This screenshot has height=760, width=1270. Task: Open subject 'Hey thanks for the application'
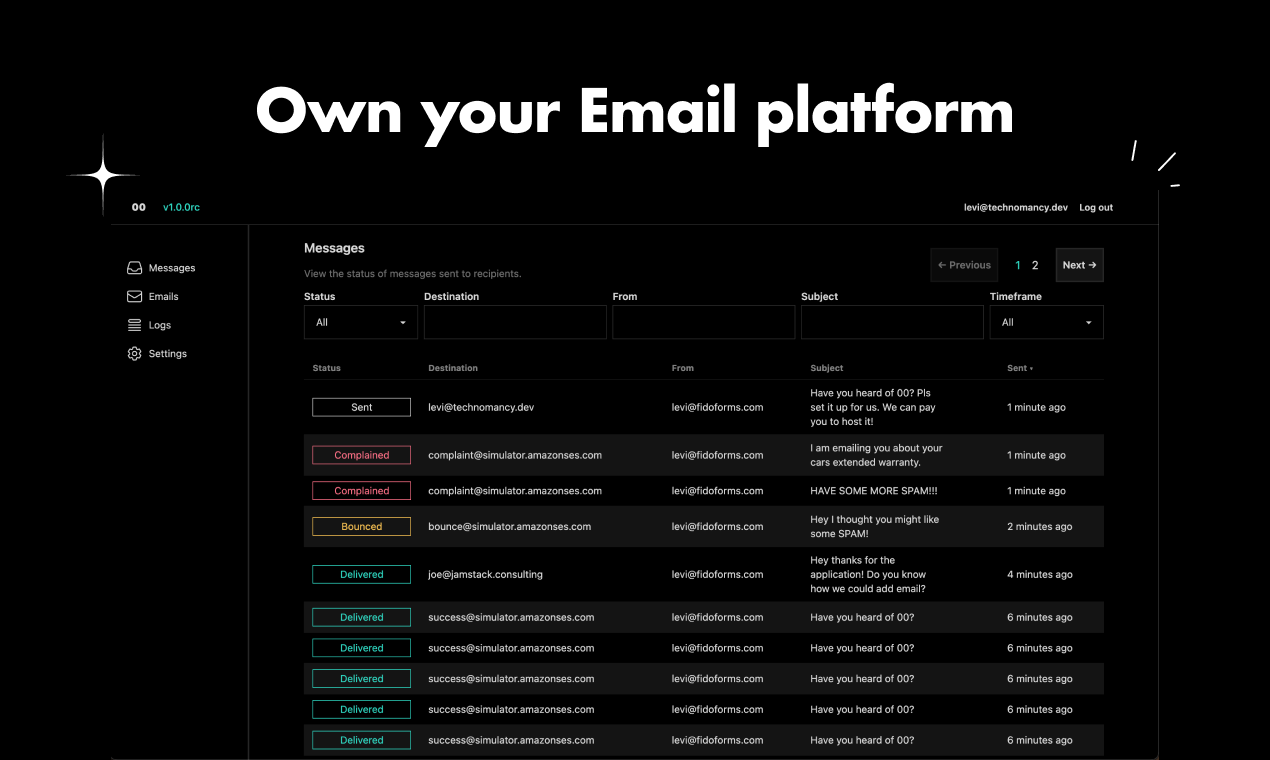868,575
